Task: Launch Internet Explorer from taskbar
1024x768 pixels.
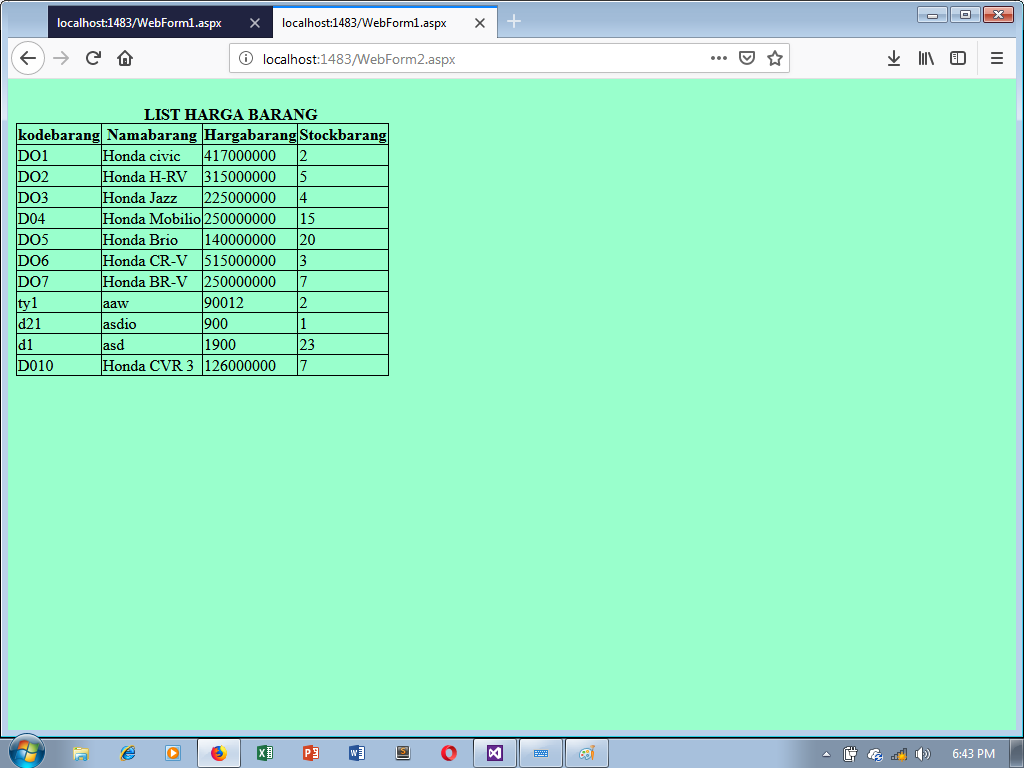Action: click(127, 753)
